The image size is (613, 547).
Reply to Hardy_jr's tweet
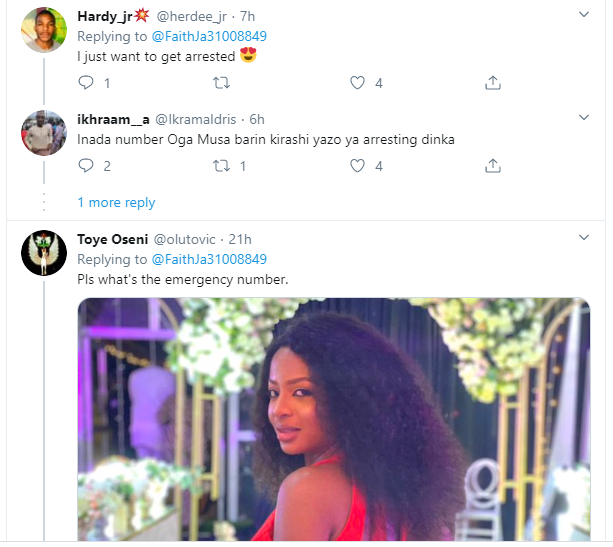[x=86, y=83]
